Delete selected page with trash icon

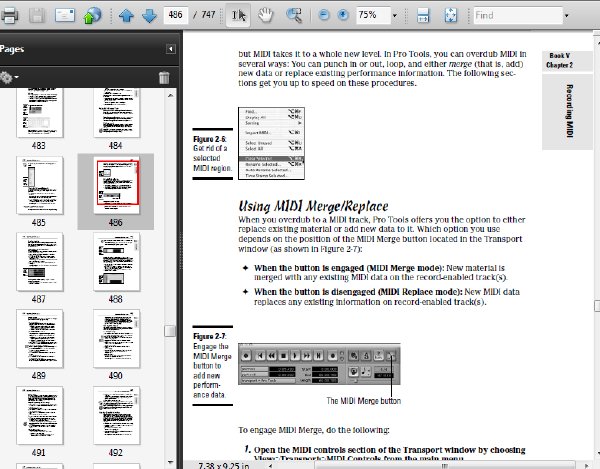pos(164,78)
